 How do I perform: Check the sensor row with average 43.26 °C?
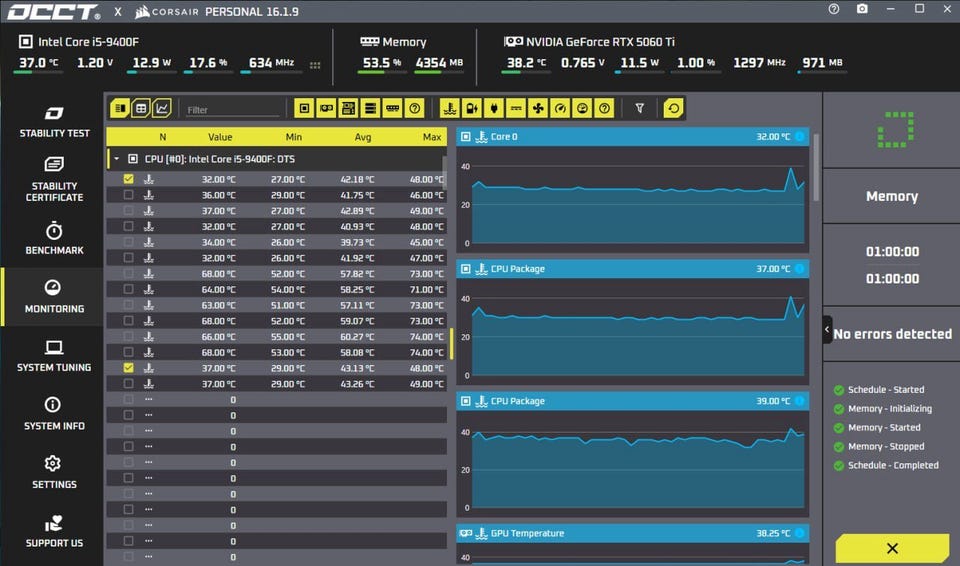point(128,383)
